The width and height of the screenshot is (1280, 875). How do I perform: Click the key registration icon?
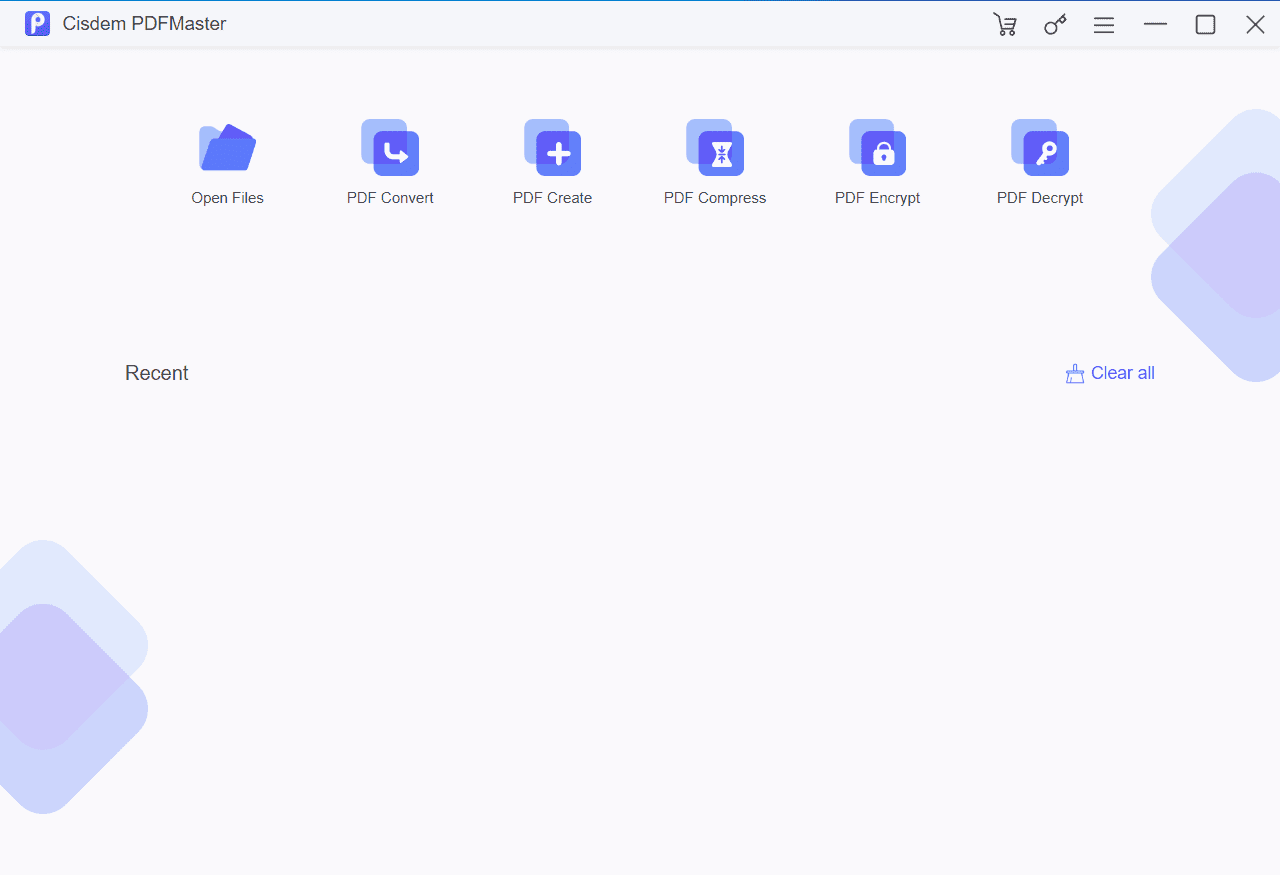click(1055, 24)
